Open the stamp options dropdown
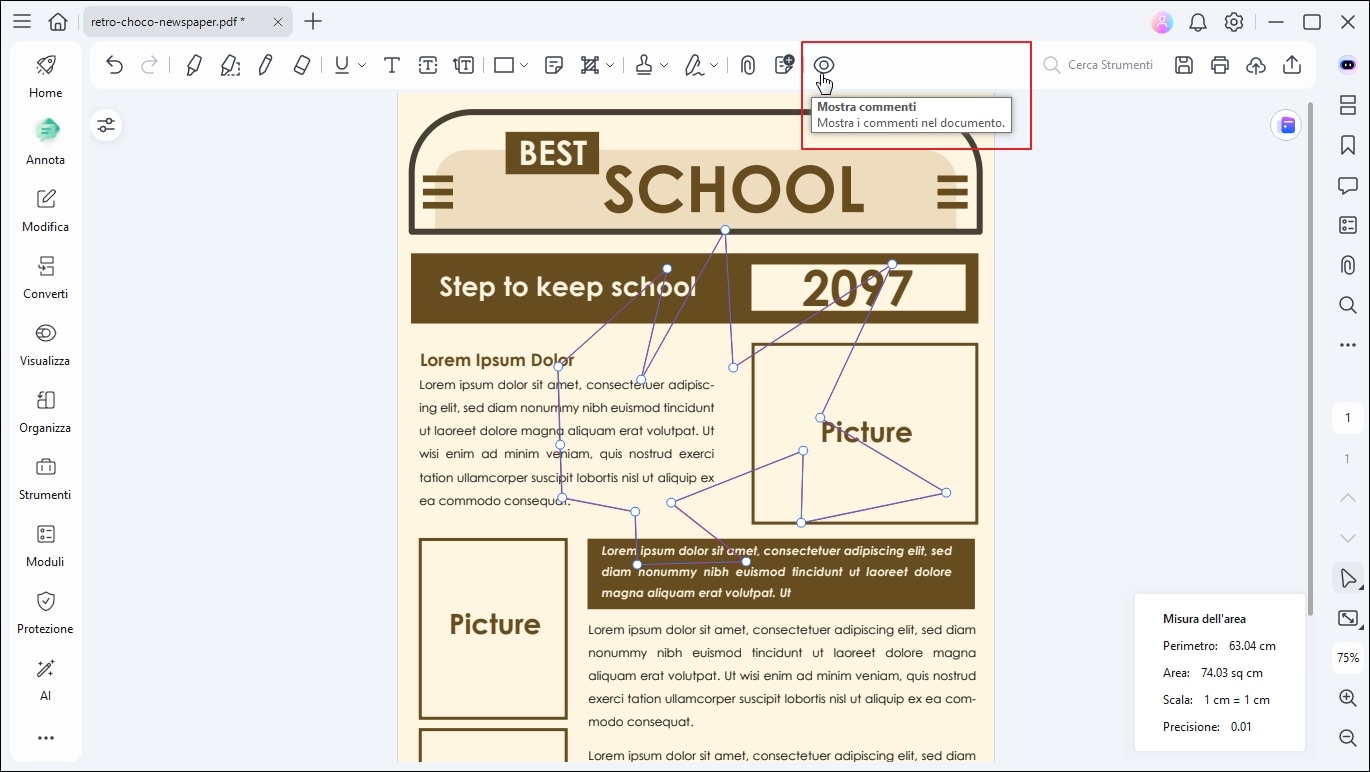1370x772 pixels. point(664,65)
